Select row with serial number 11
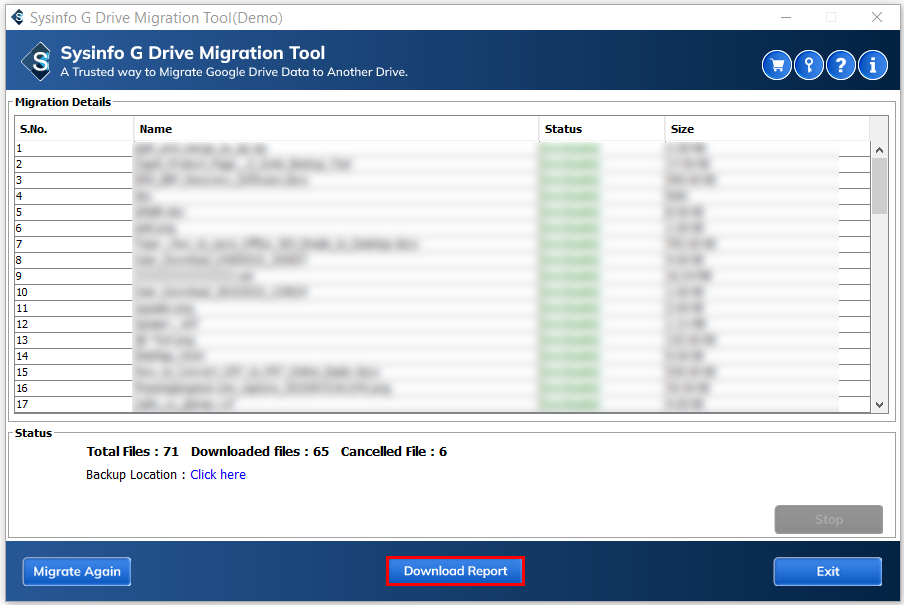 (x=442, y=309)
